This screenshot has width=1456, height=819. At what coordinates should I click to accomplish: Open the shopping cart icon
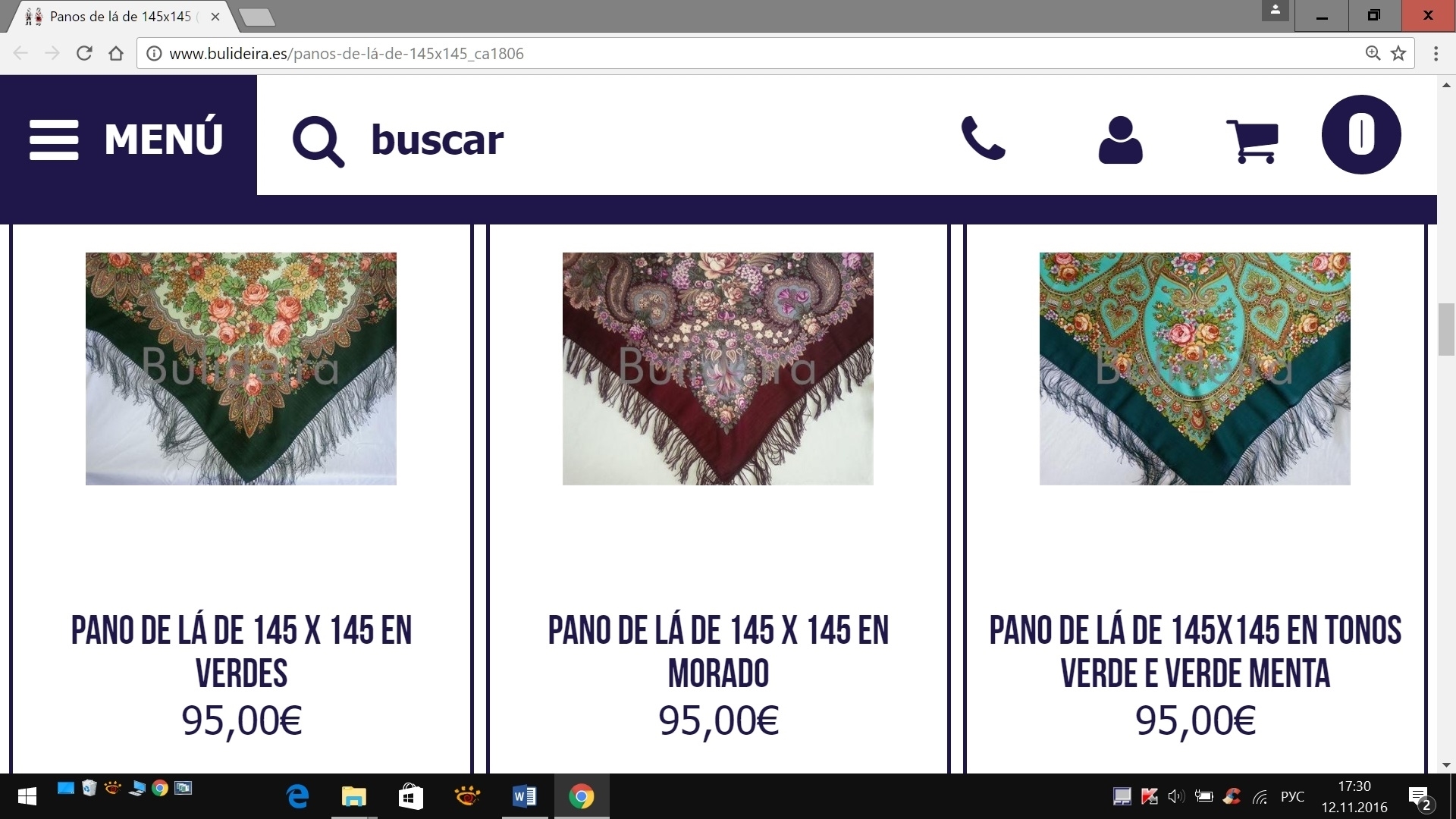1253,141
